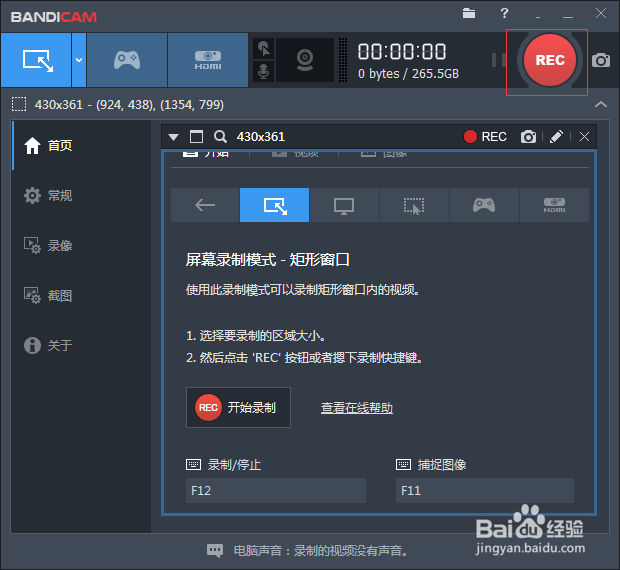This screenshot has width=620, height=570.
Task: Toggle the webcam overlay icon
Action: 305,60
